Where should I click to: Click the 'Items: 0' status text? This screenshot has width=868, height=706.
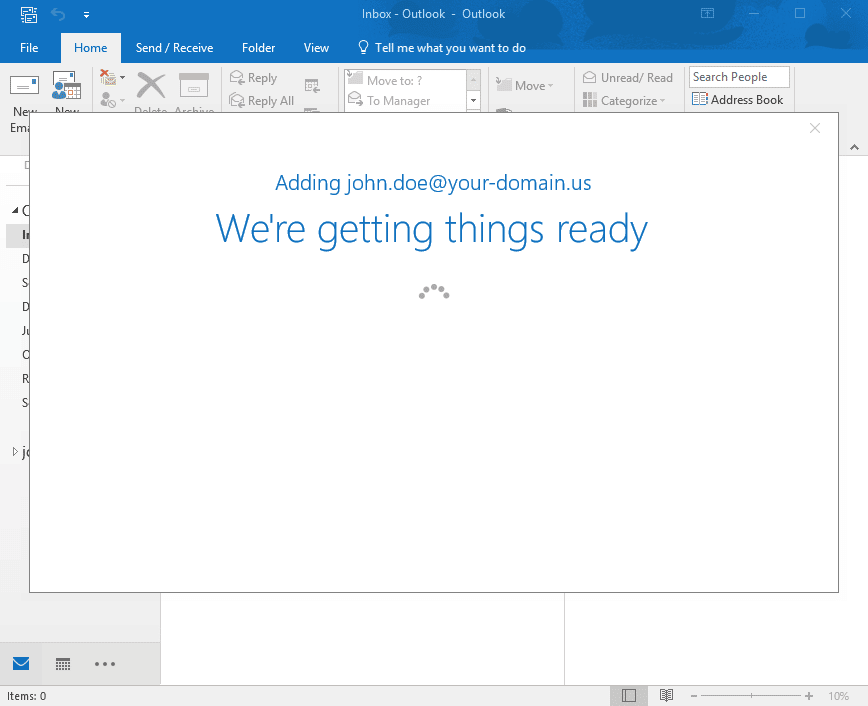pyautogui.click(x=27, y=696)
